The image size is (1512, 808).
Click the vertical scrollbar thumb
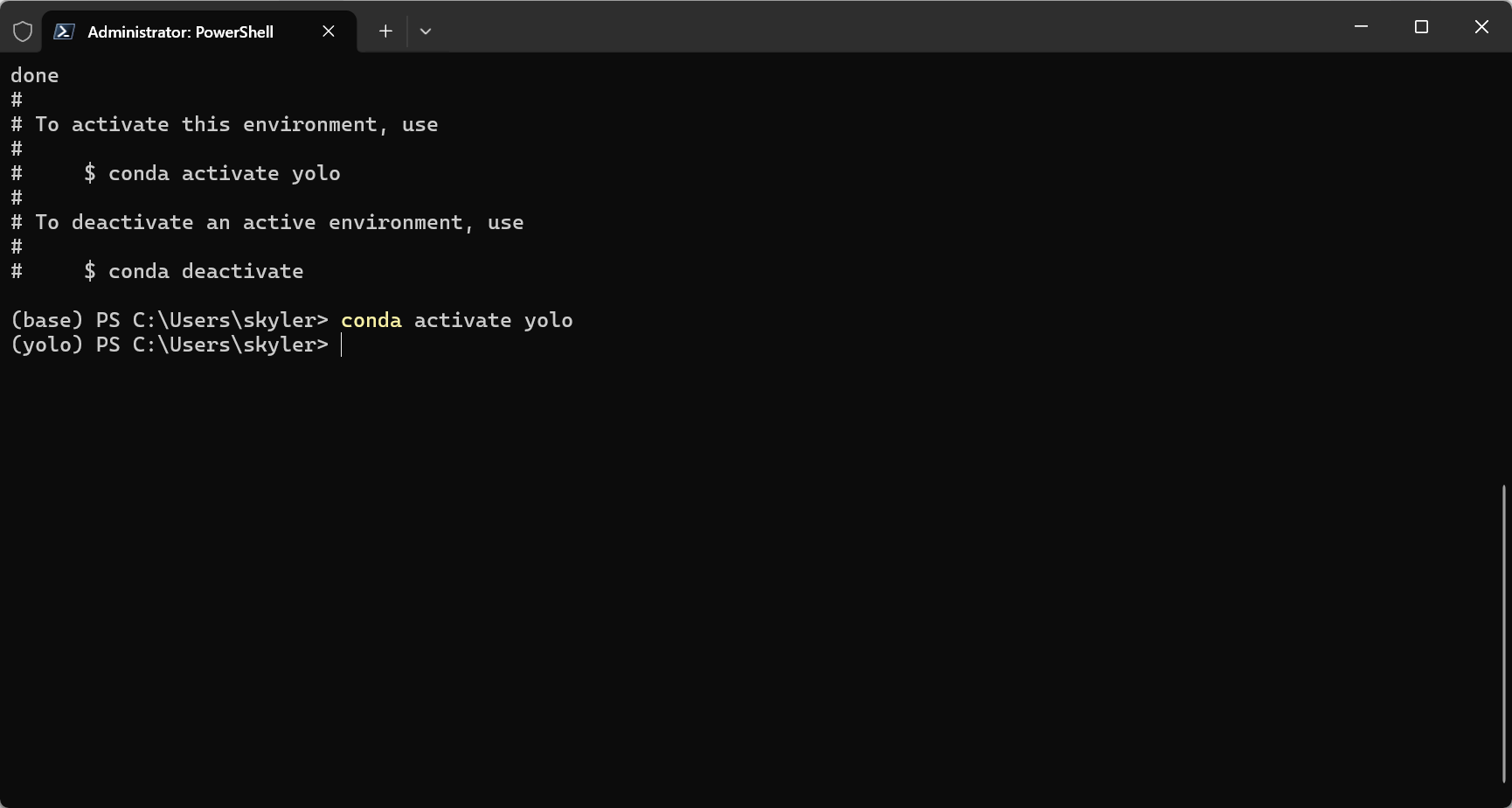point(1504,633)
